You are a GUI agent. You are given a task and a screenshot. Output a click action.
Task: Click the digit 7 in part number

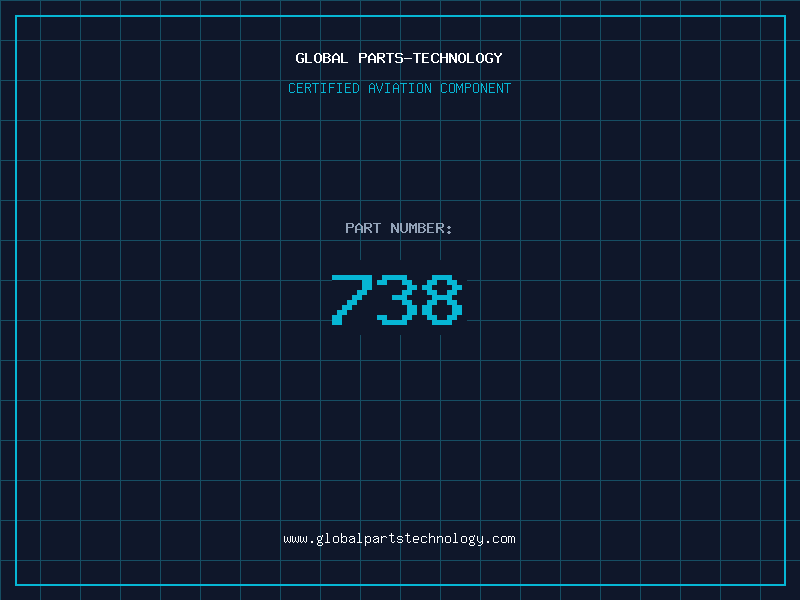352,300
